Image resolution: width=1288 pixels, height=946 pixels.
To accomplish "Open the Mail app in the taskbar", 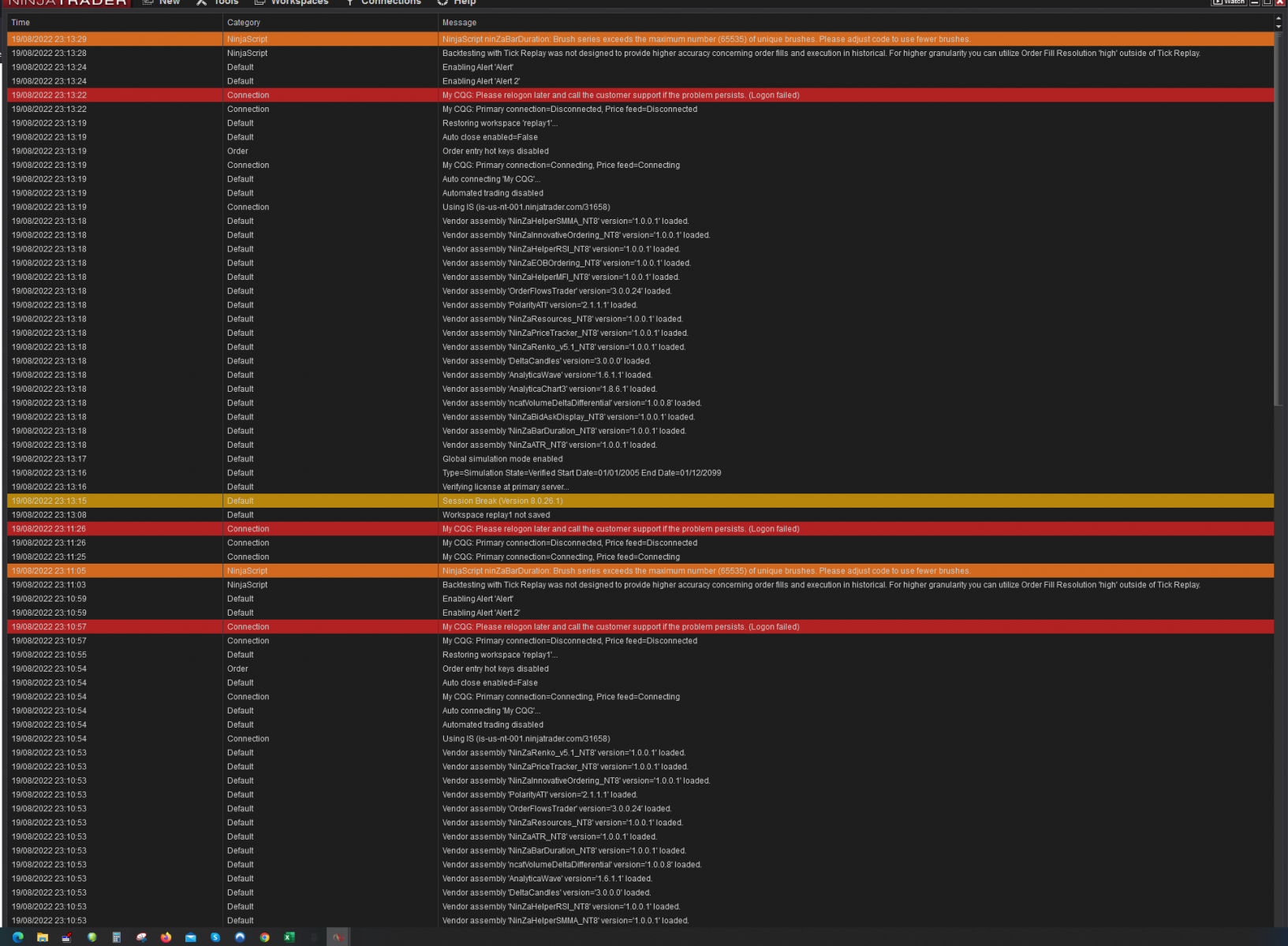I will (x=191, y=937).
